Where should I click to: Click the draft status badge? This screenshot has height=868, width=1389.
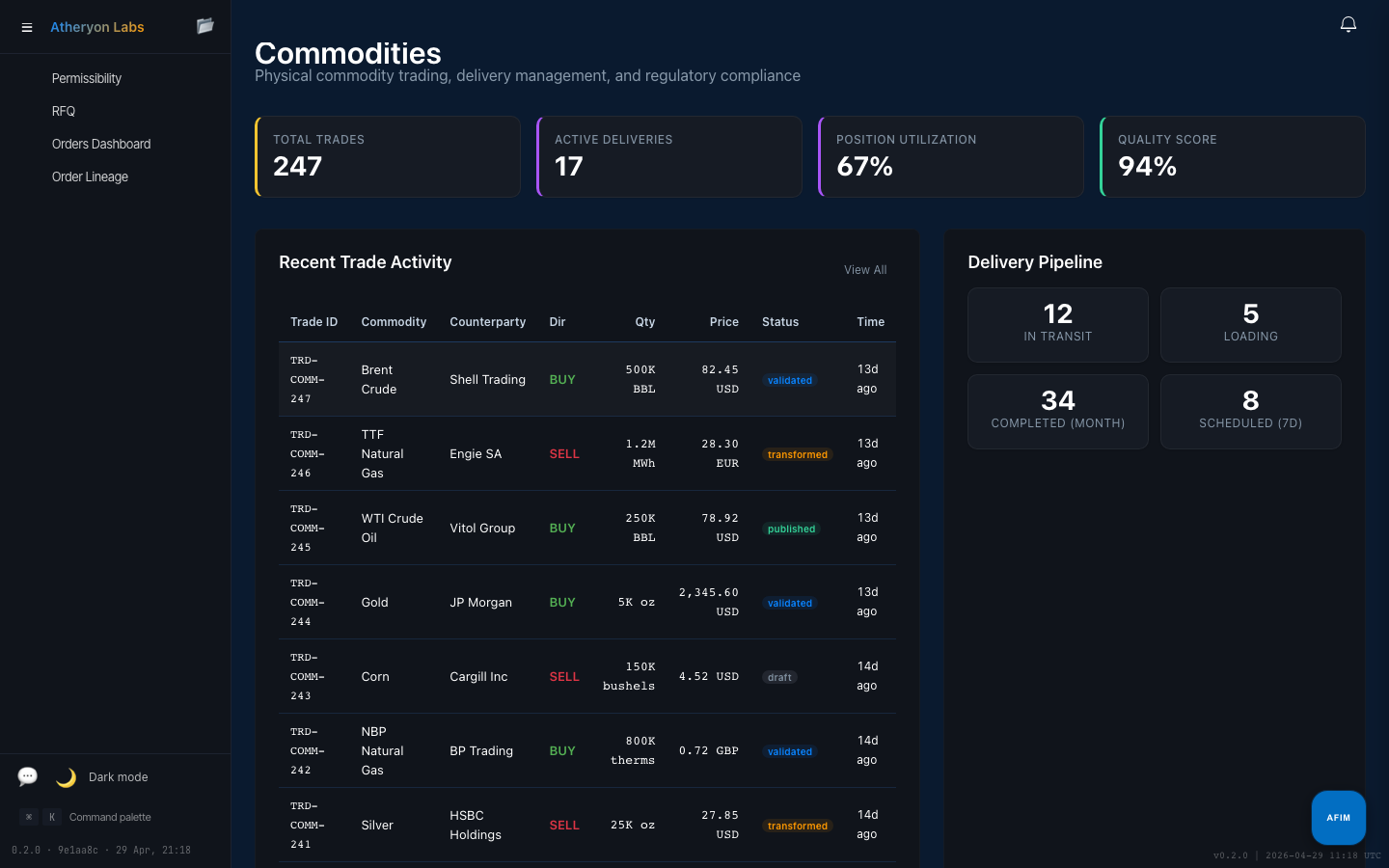pyautogui.click(x=779, y=677)
